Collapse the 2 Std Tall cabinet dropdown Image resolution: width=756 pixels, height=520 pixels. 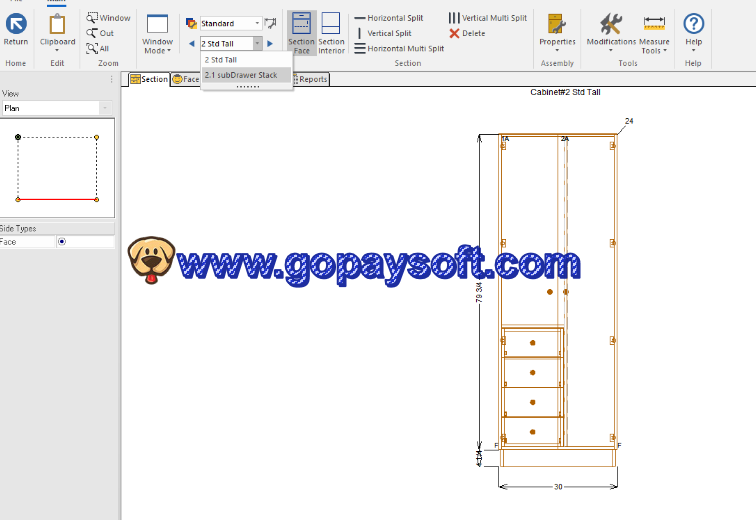[257, 43]
